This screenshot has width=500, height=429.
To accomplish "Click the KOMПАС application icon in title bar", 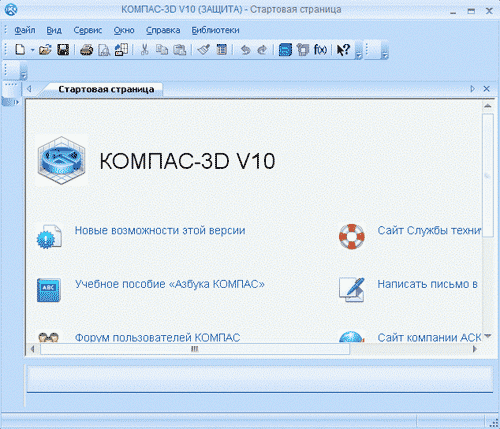I will pyautogui.click(x=11, y=10).
